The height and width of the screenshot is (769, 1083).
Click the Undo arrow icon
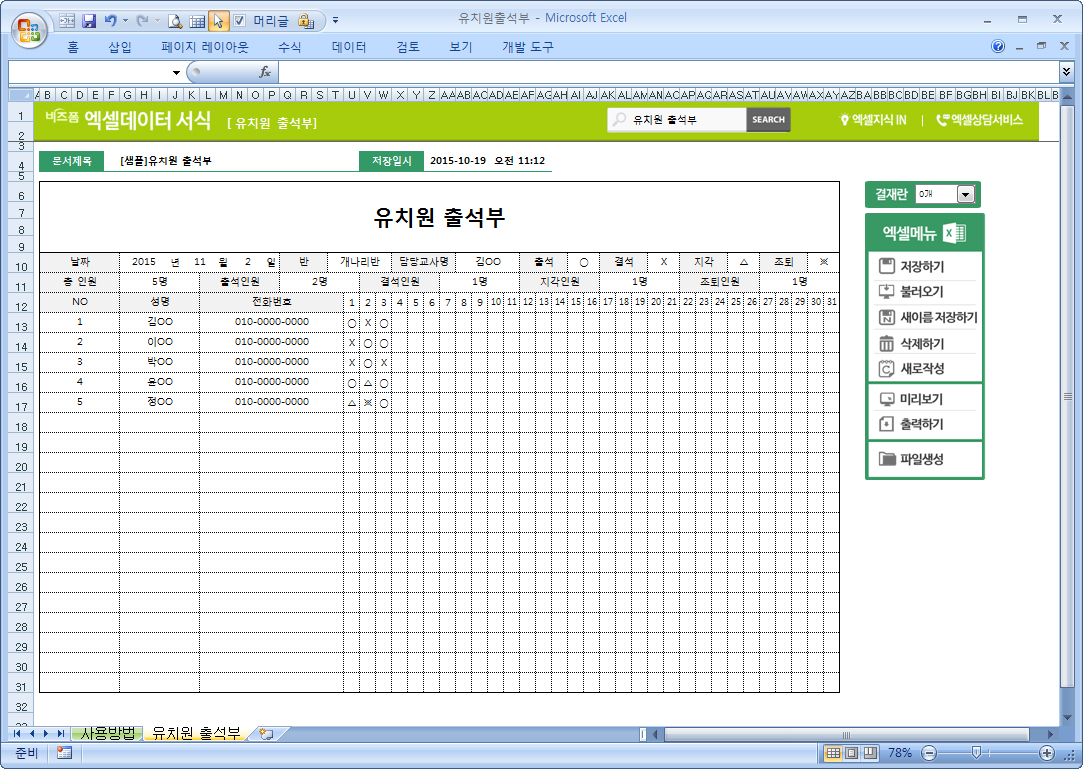point(110,20)
